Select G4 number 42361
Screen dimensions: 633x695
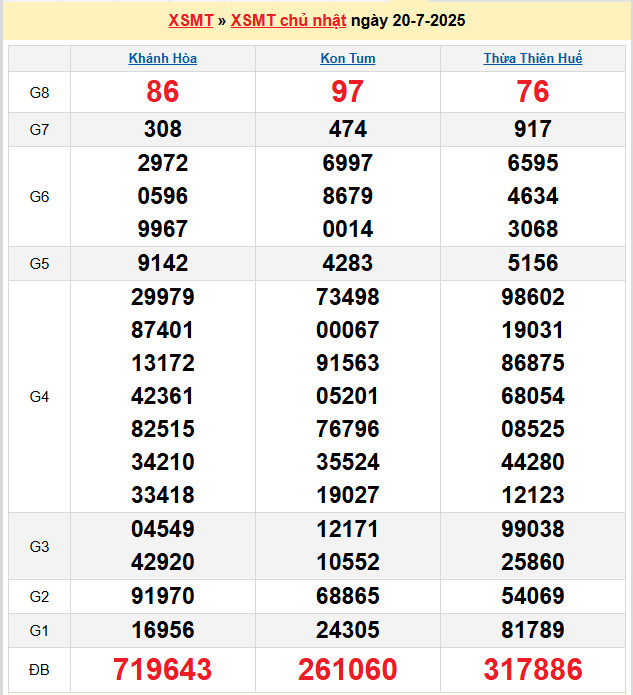tap(163, 396)
